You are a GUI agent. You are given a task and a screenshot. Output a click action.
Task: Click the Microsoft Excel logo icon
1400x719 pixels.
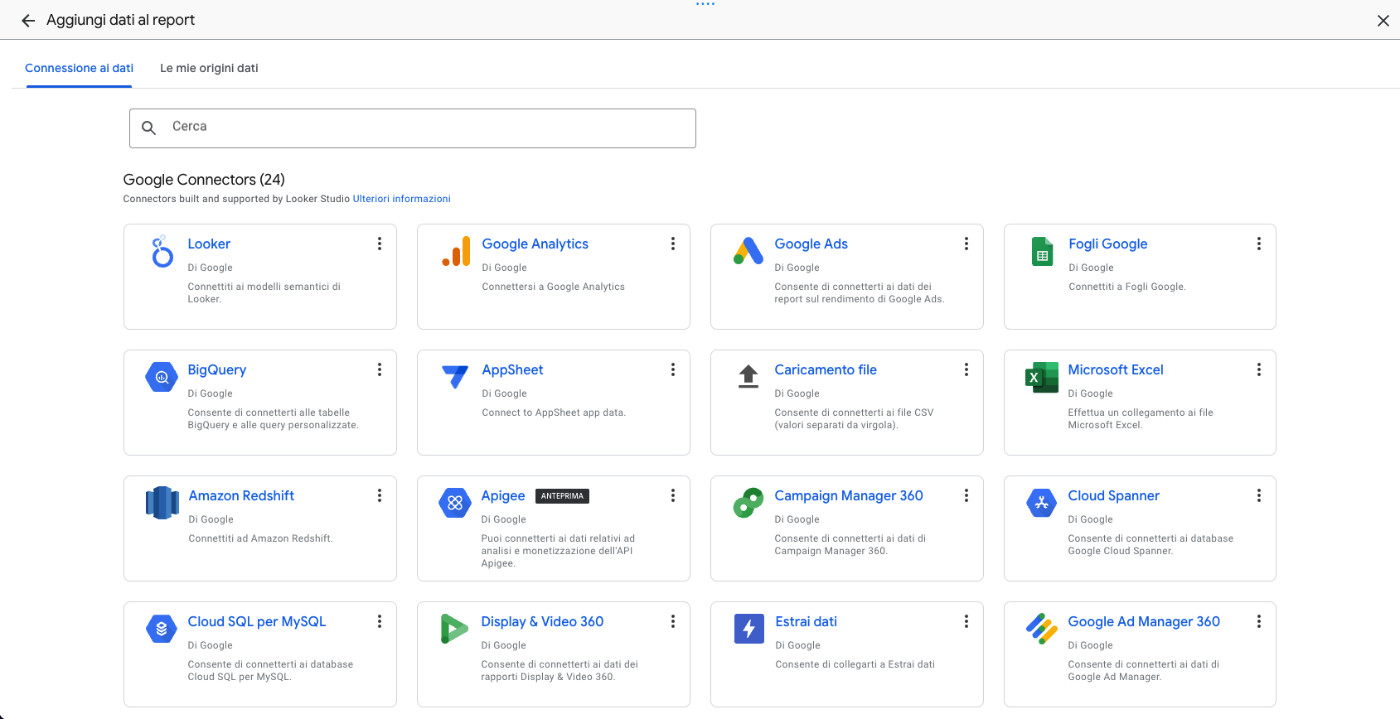pos(1042,377)
